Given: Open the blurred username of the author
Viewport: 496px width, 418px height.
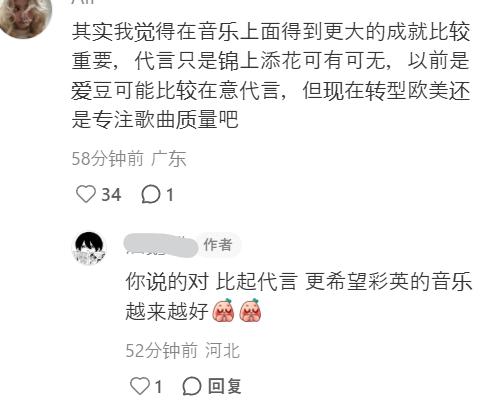Looking at the screenshot, I should 161,246.
